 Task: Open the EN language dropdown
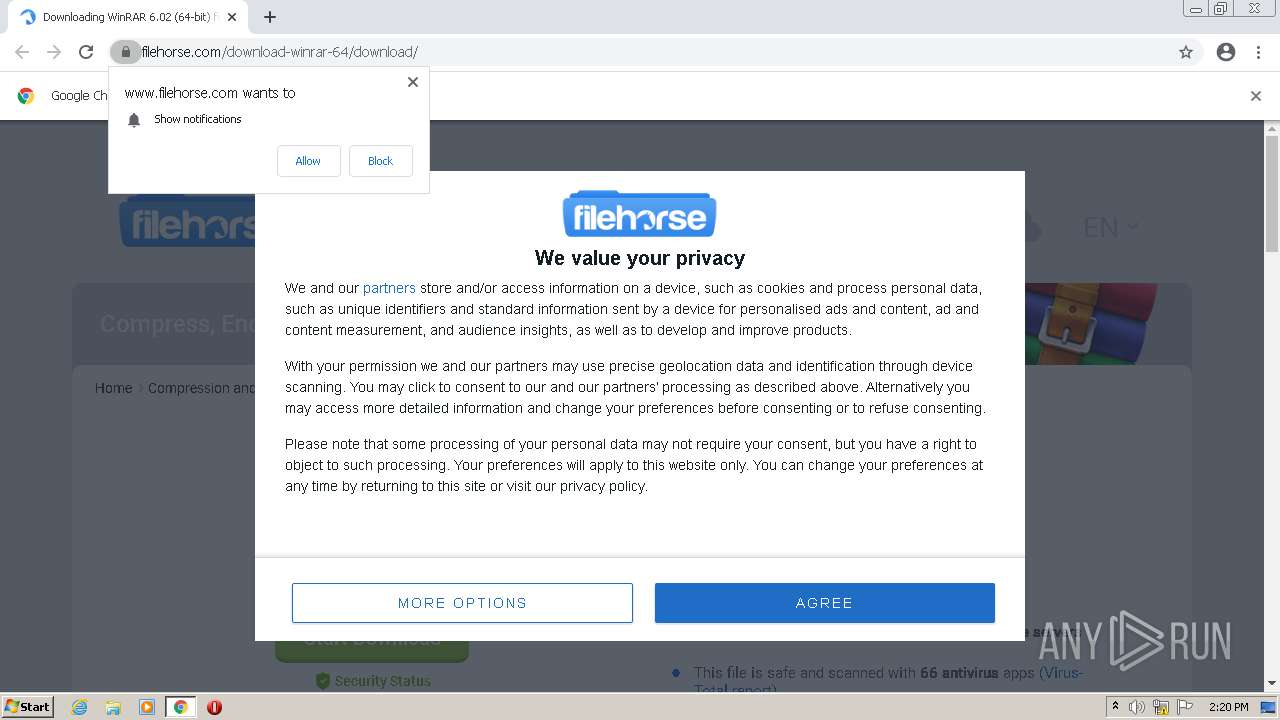pyautogui.click(x=1111, y=228)
